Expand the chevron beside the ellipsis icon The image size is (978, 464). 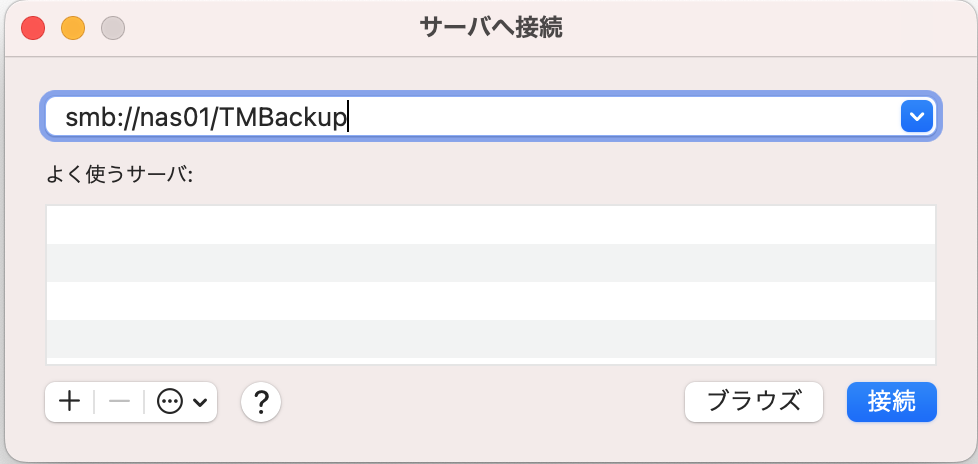point(200,402)
